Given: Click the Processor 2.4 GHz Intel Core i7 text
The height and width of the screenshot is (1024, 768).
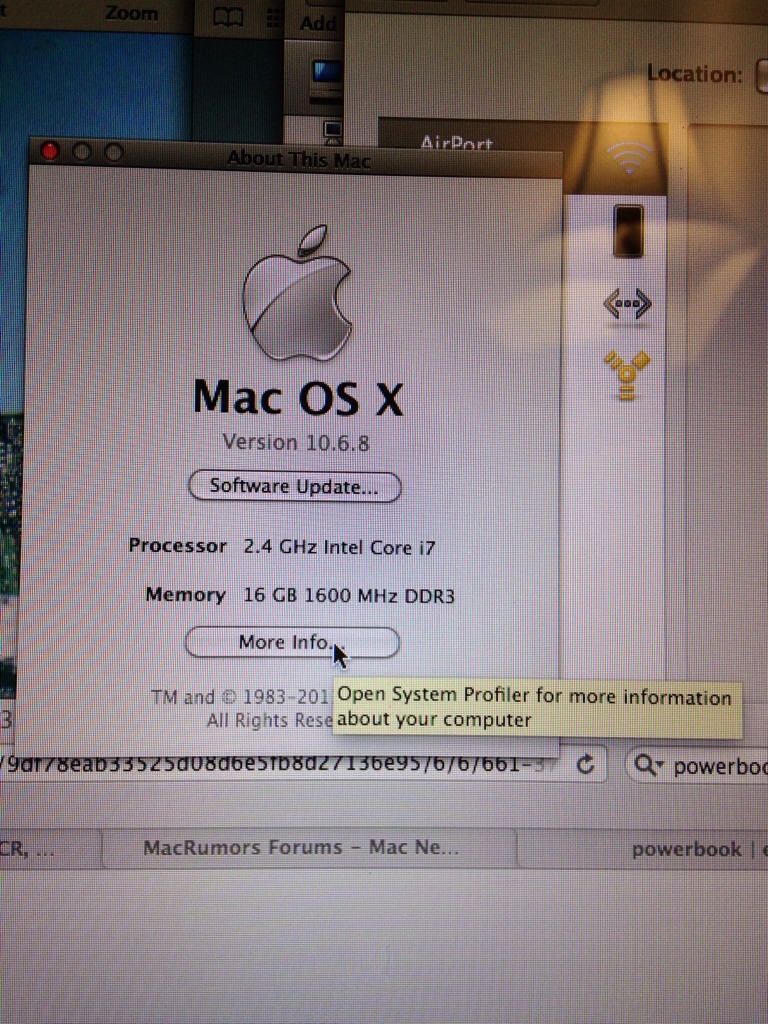Looking at the screenshot, I should (282, 547).
